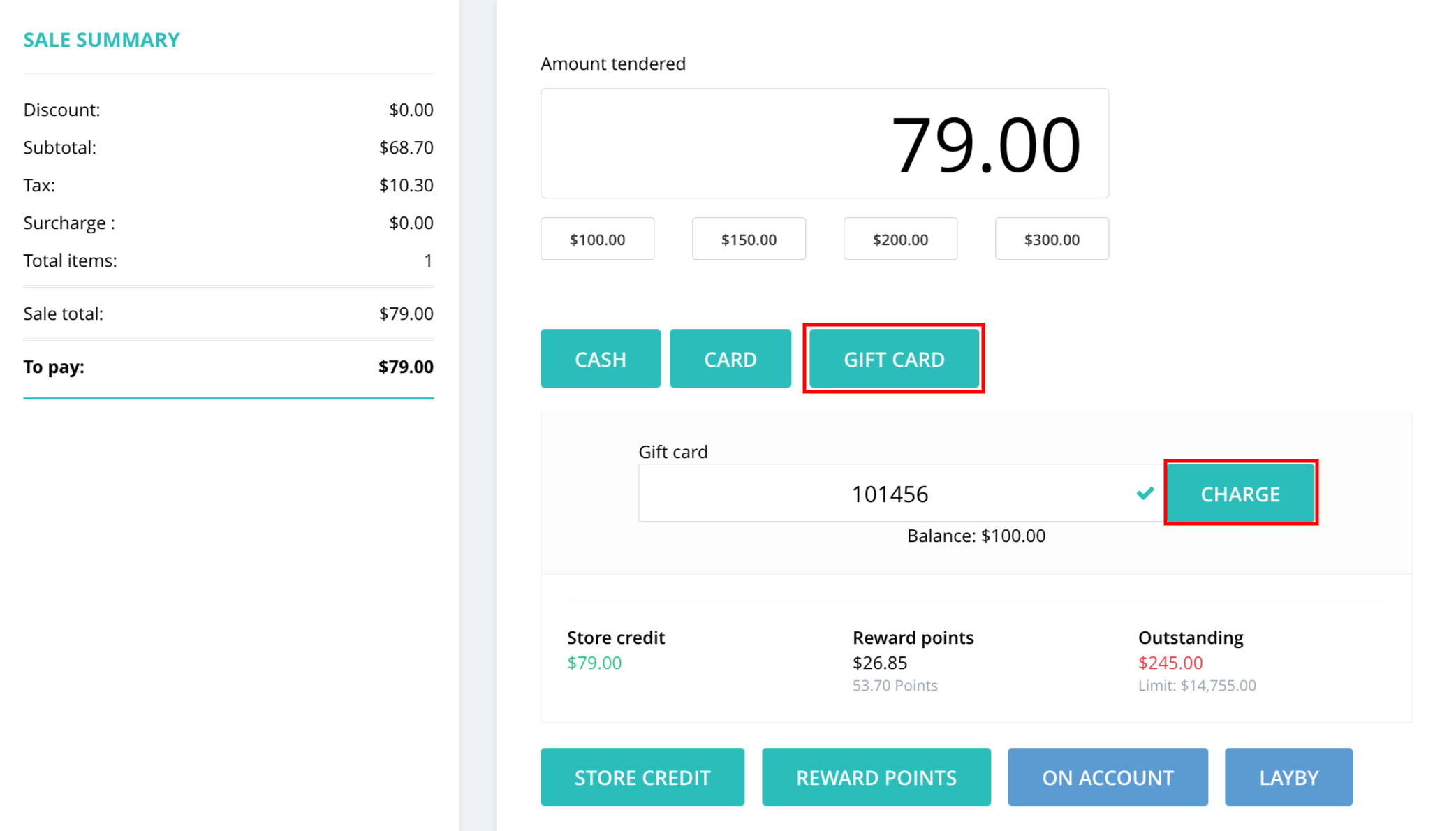This screenshot has height=831, width=1456.
Task: Choose the $200.00 quick tender amount
Action: click(x=900, y=239)
